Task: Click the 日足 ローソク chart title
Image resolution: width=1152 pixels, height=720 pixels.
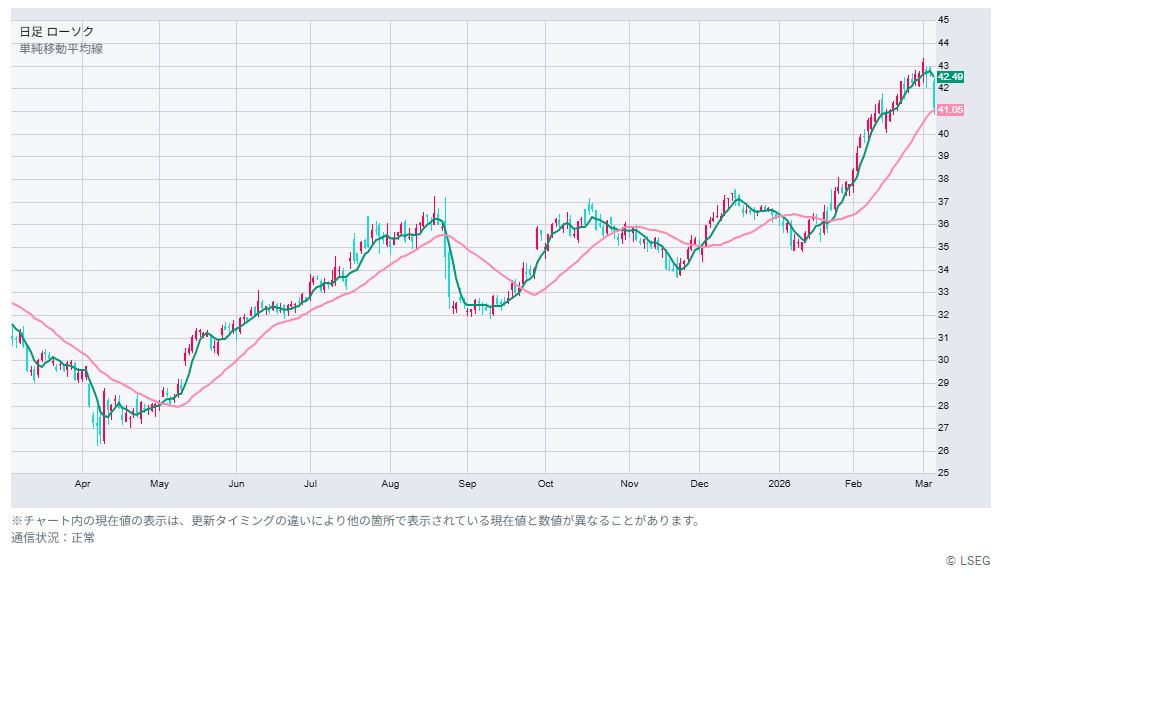Action: (57, 32)
